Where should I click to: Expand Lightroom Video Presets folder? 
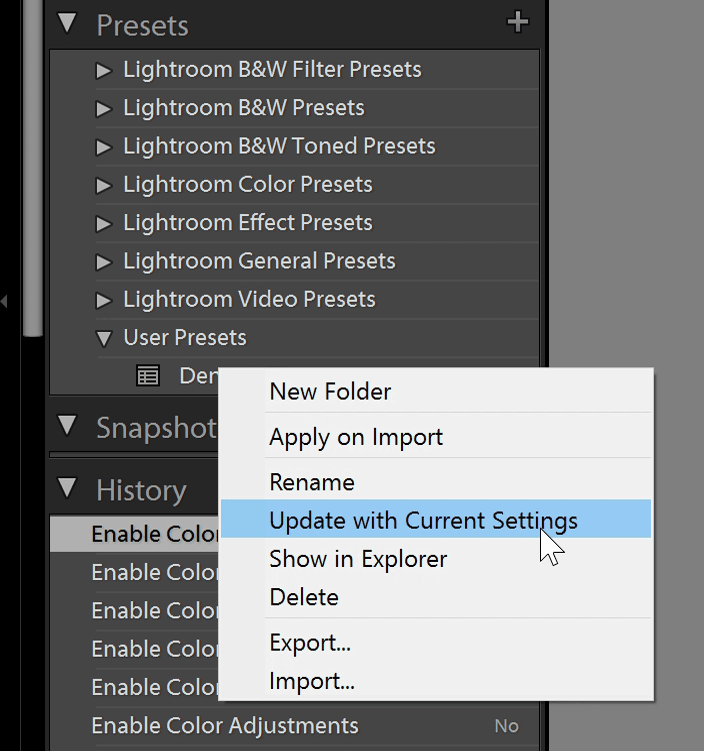point(103,300)
